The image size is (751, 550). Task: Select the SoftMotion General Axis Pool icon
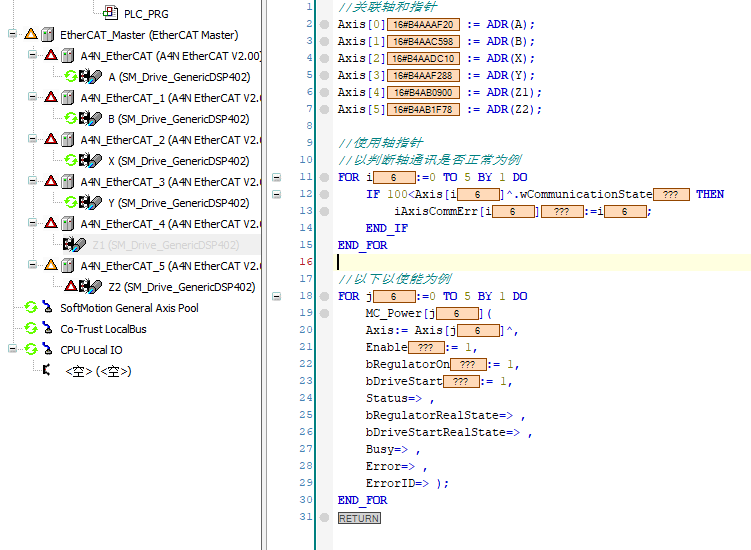click(47, 308)
